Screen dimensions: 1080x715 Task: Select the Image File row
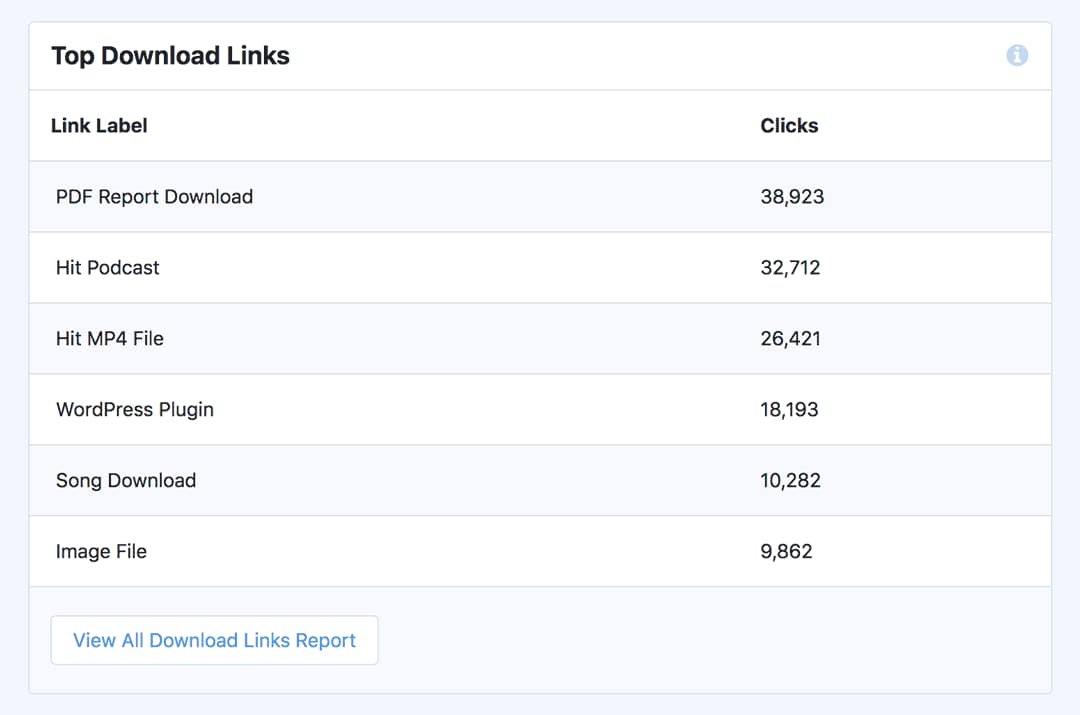(x=100, y=551)
